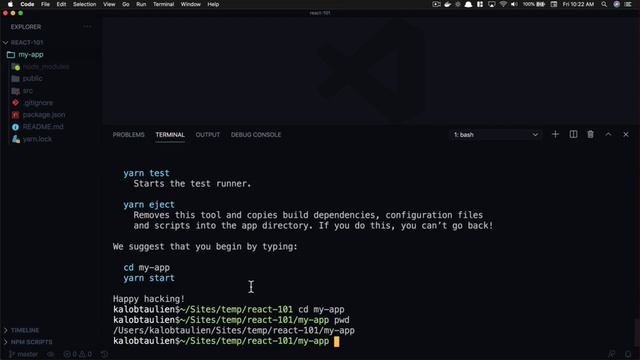Click the 'yarn eject' command text
The image size is (640, 360).
[149, 204]
